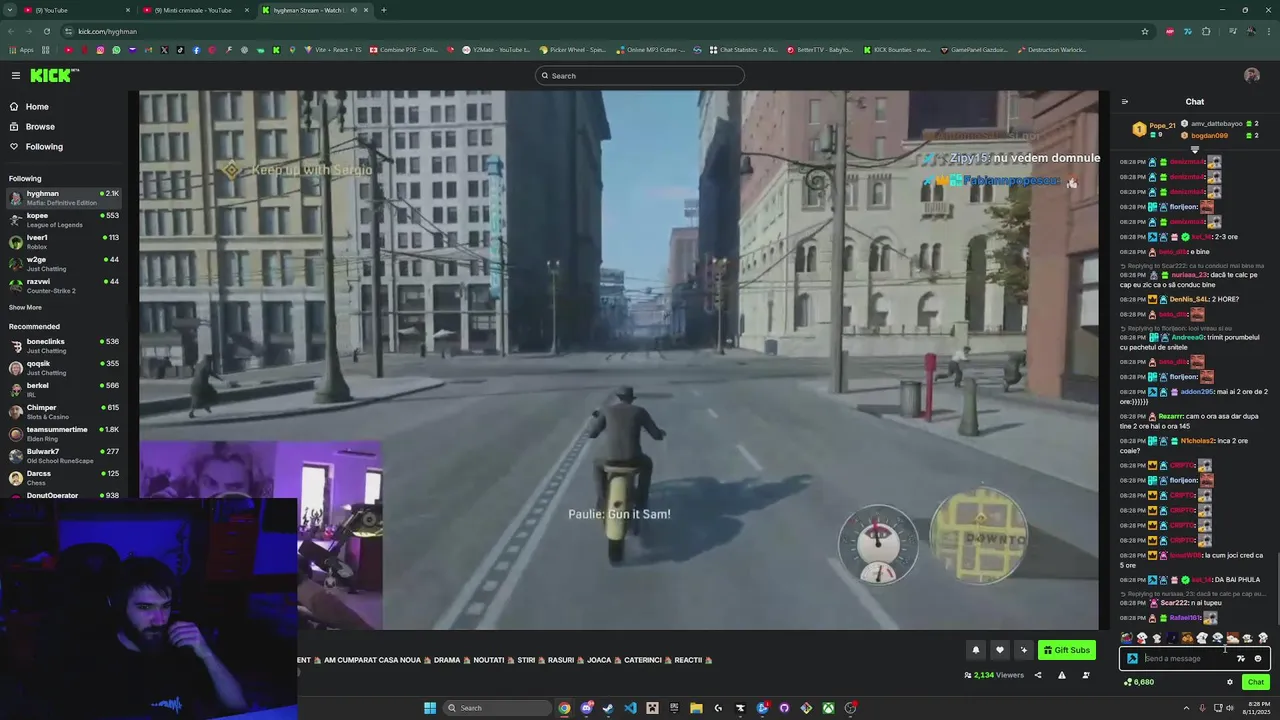The height and width of the screenshot is (720, 1280).
Task: Click the share stream icon
Action: coord(1038,675)
